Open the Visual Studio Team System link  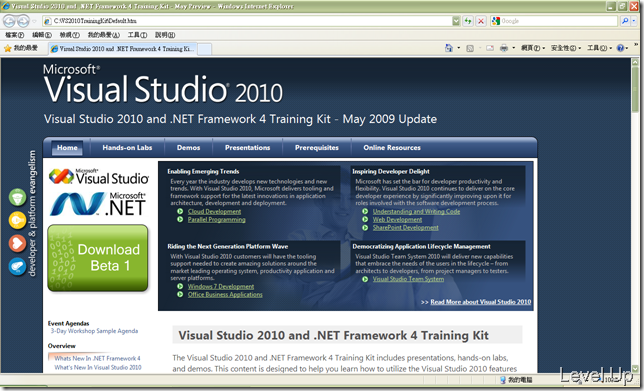pos(408,279)
